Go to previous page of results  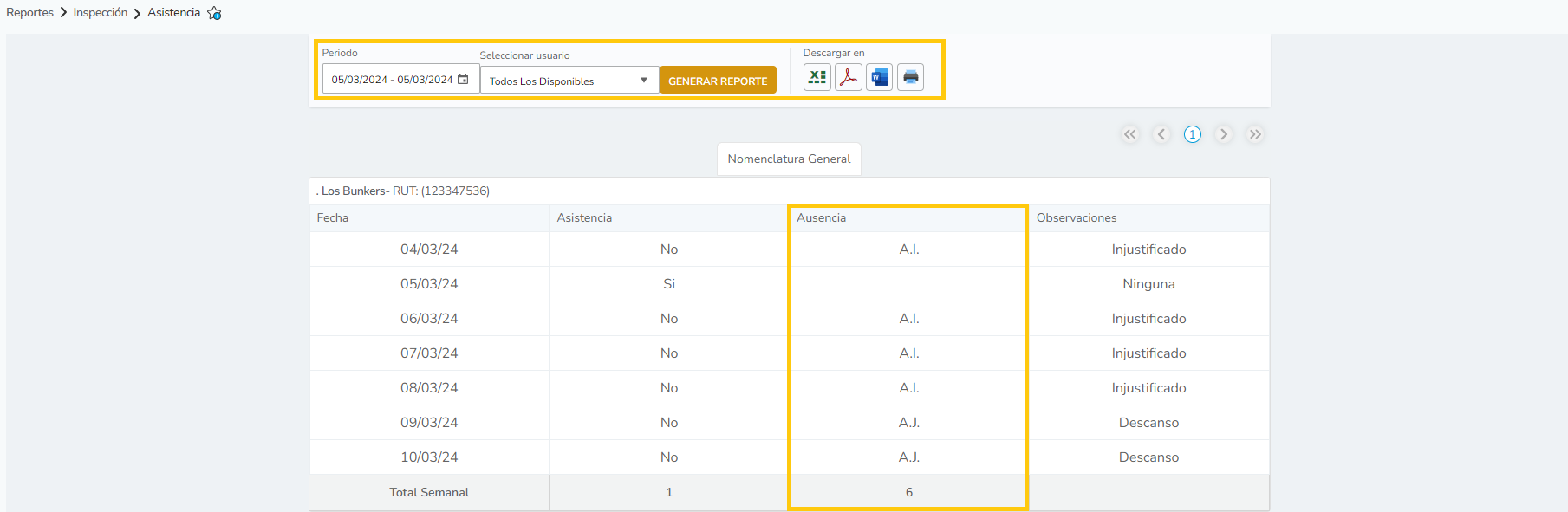(x=1161, y=134)
